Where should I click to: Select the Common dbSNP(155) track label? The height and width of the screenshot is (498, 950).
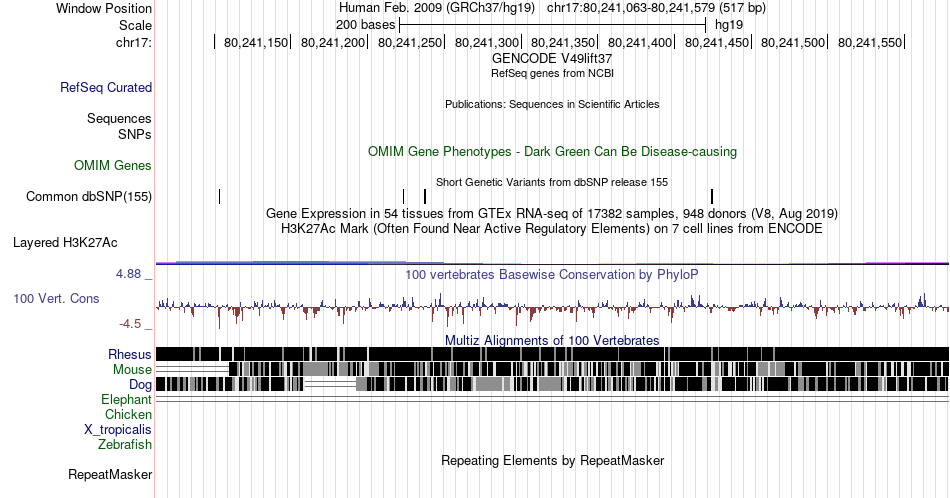[89, 196]
